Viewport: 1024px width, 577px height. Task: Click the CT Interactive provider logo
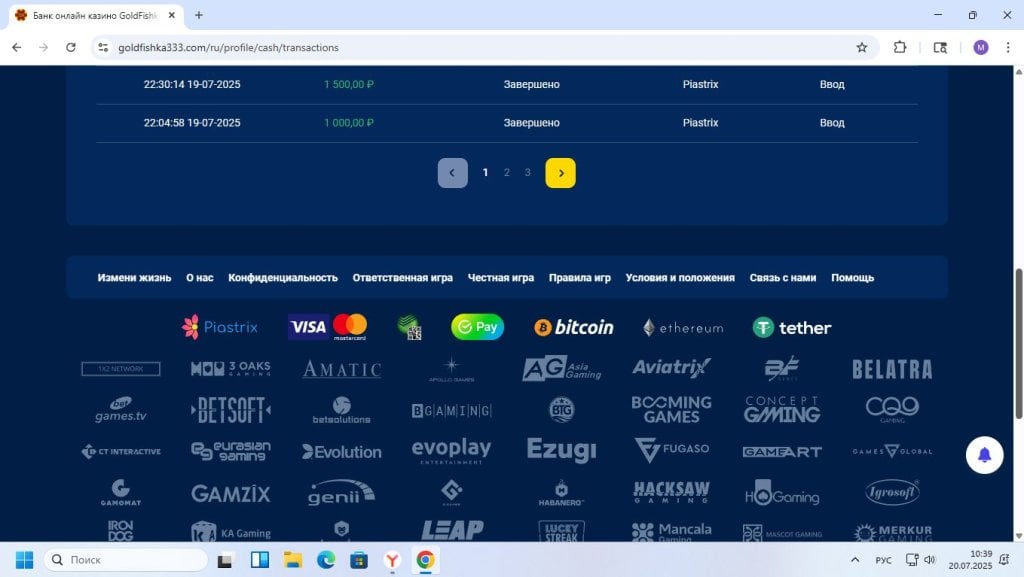click(121, 451)
